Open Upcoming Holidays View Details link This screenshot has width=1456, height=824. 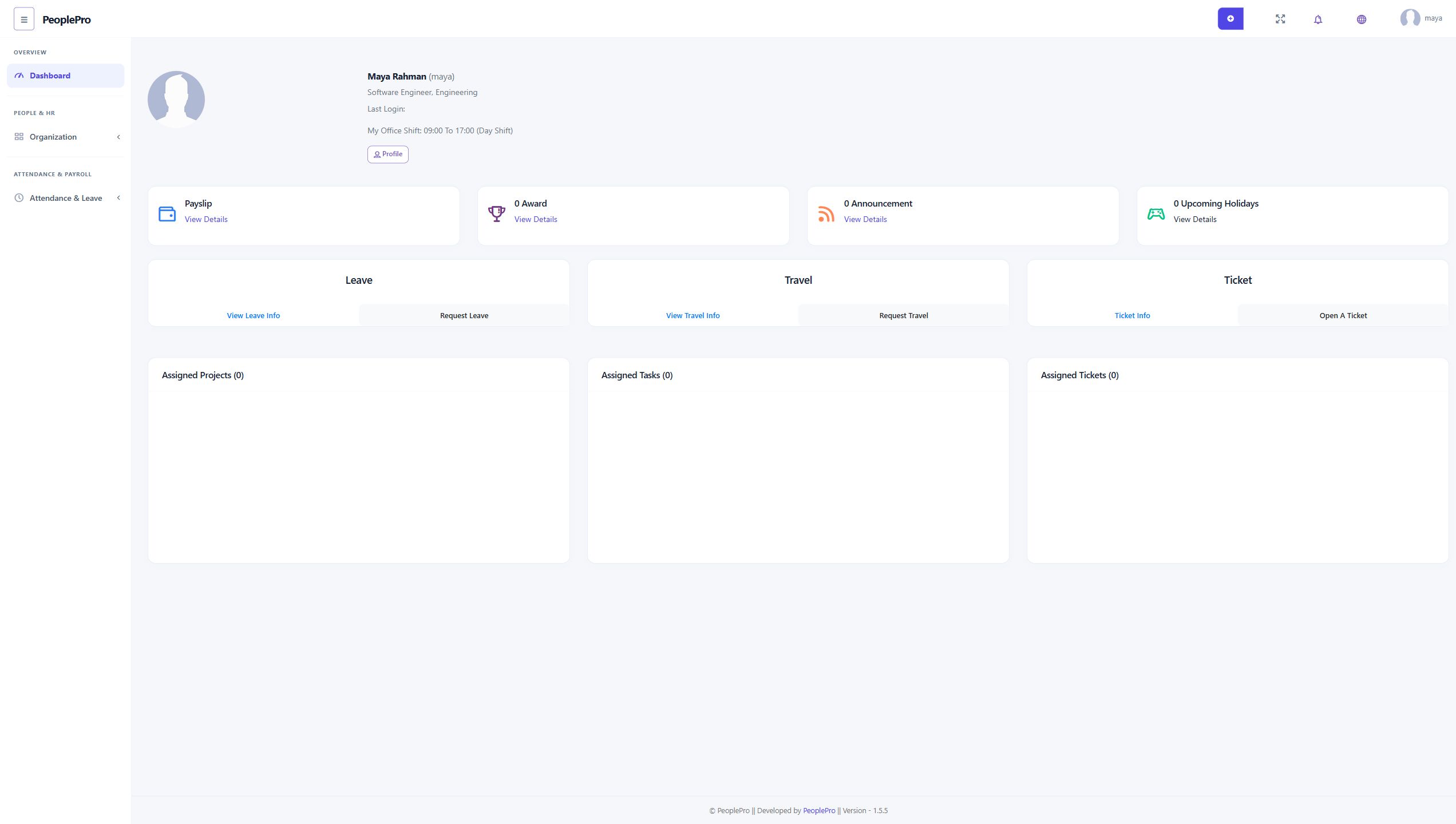click(1195, 219)
